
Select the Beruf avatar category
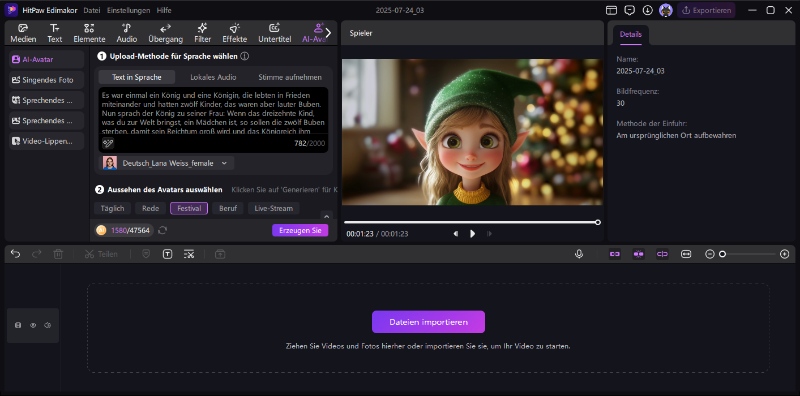point(228,208)
